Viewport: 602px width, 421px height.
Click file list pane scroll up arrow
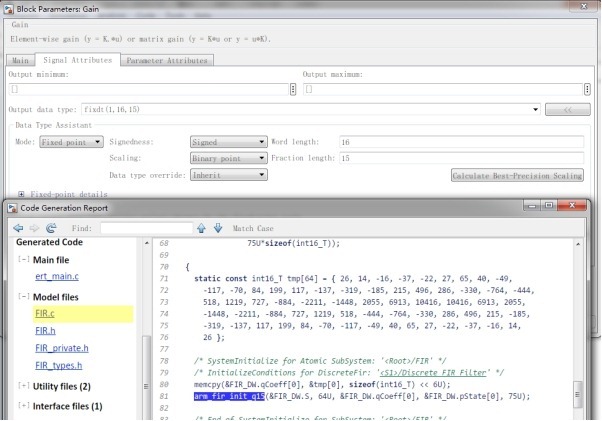[147, 243]
